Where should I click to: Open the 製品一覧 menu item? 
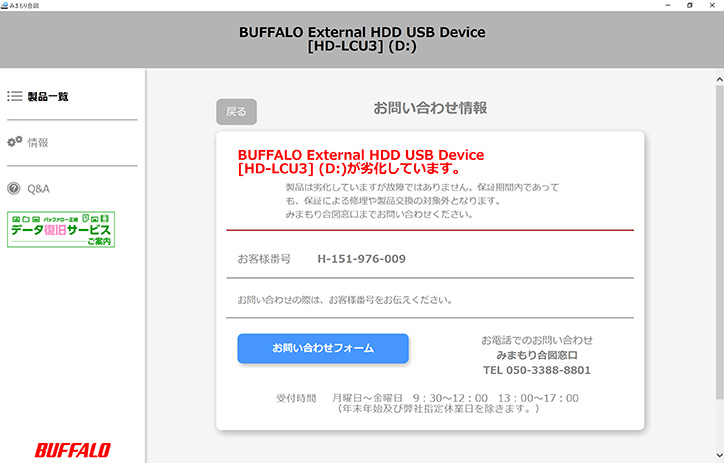(x=48, y=97)
